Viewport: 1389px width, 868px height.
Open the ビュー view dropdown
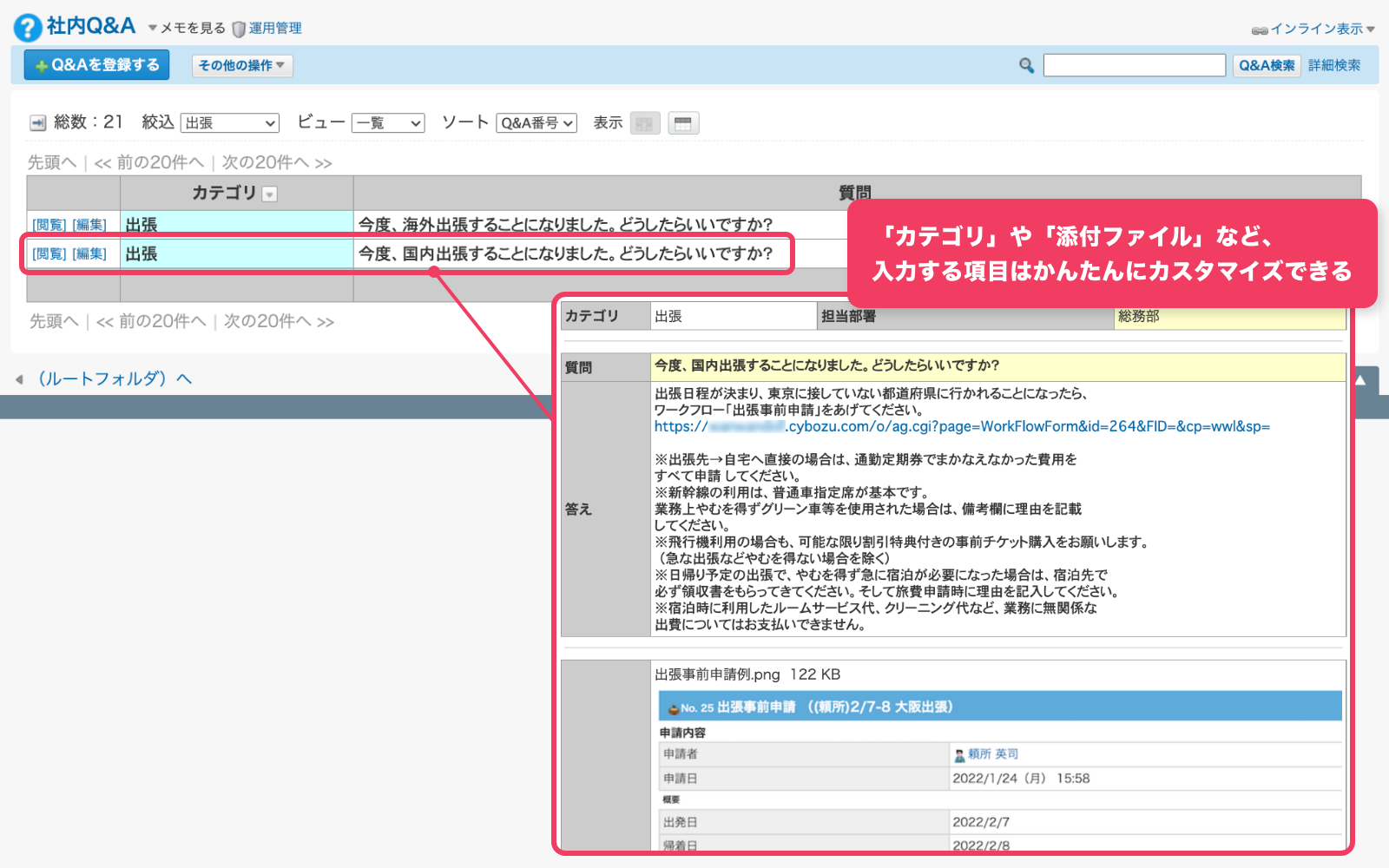point(388,123)
